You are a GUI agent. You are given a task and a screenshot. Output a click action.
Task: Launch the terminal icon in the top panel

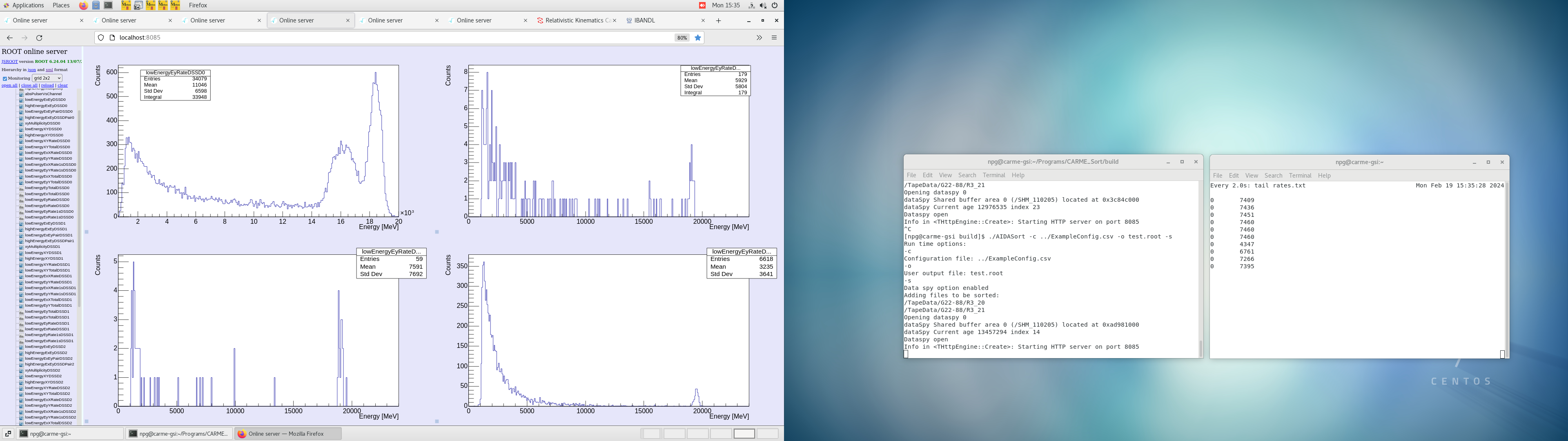[x=108, y=5]
